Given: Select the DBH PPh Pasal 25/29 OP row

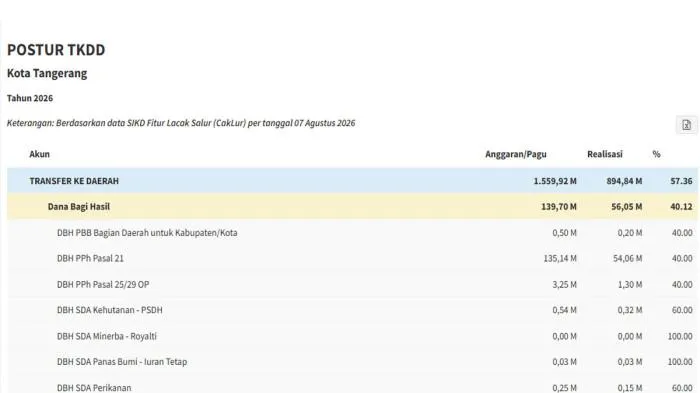Looking at the screenshot, I should [x=352, y=284].
